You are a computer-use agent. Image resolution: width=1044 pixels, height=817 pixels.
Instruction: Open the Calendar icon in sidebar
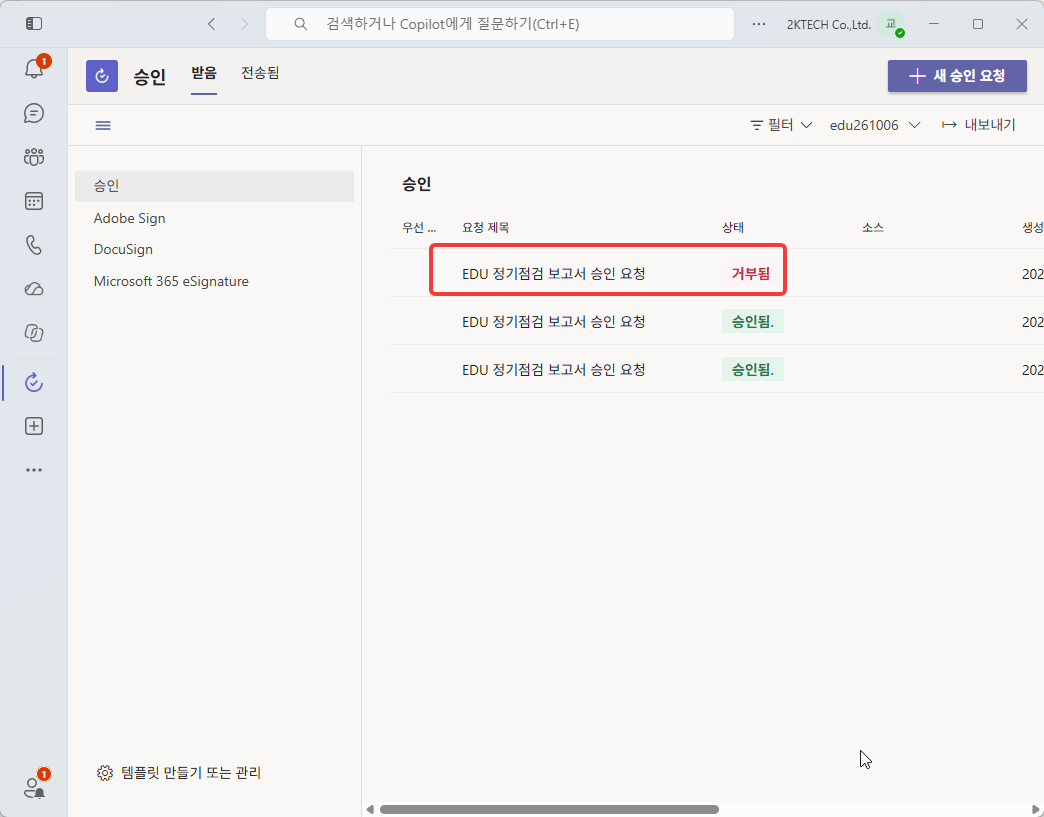click(34, 201)
